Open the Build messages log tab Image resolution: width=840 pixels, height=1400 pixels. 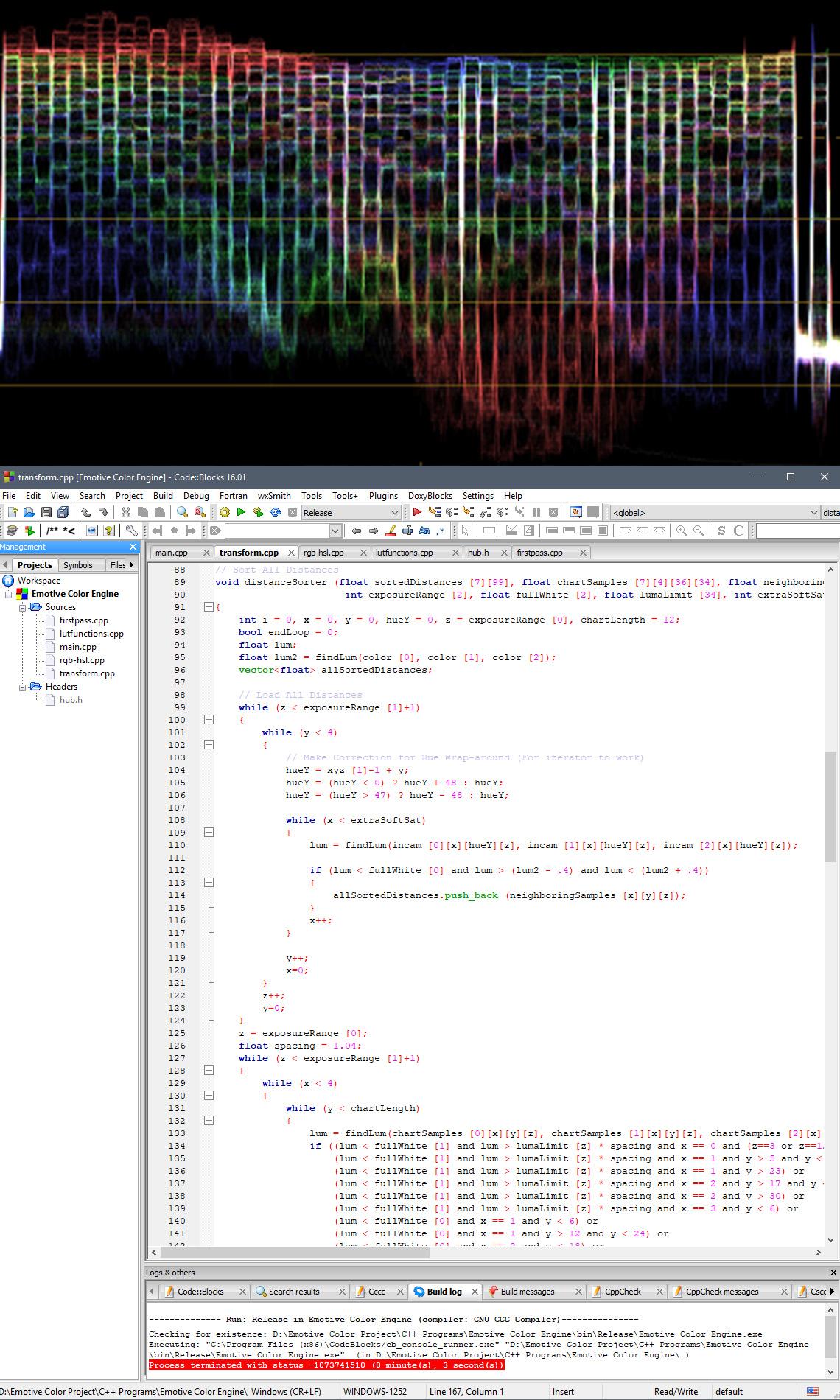coord(527,1292)
